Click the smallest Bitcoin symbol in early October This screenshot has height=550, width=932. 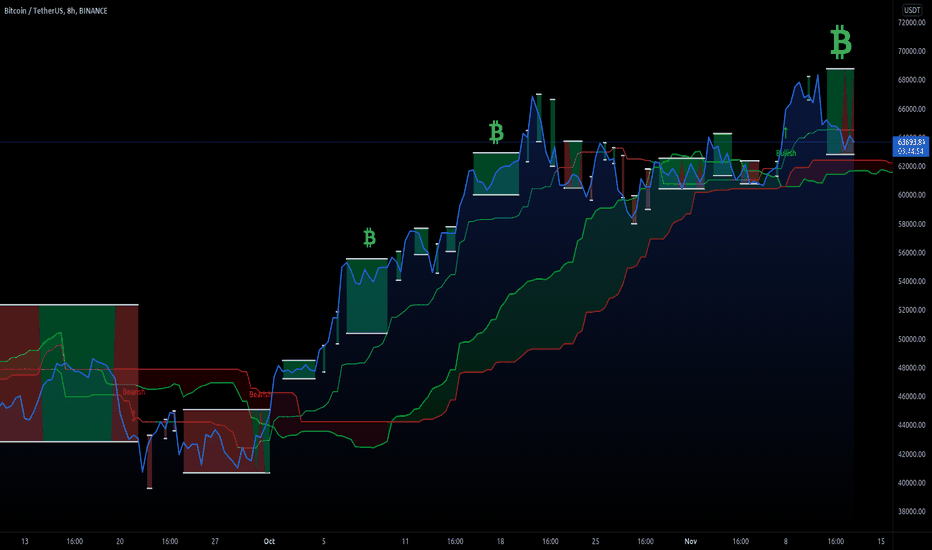369,237
